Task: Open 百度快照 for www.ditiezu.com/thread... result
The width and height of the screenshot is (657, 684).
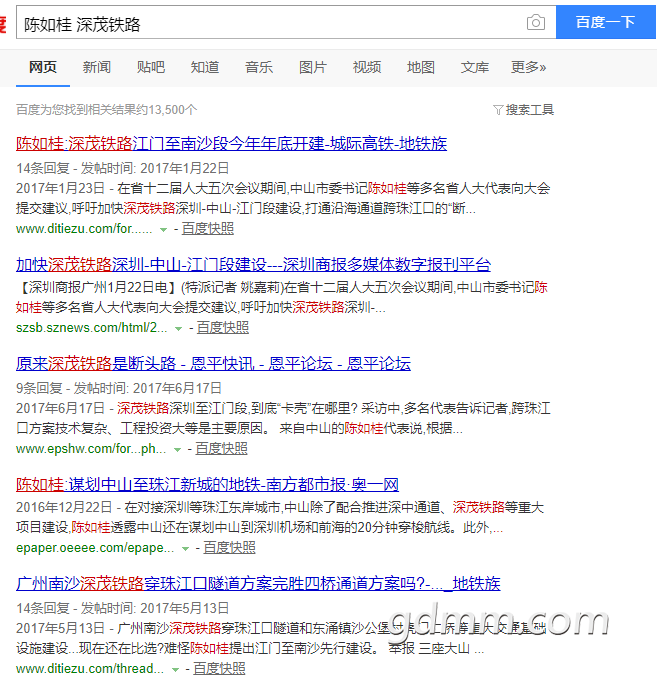Action: coord(219,668)
